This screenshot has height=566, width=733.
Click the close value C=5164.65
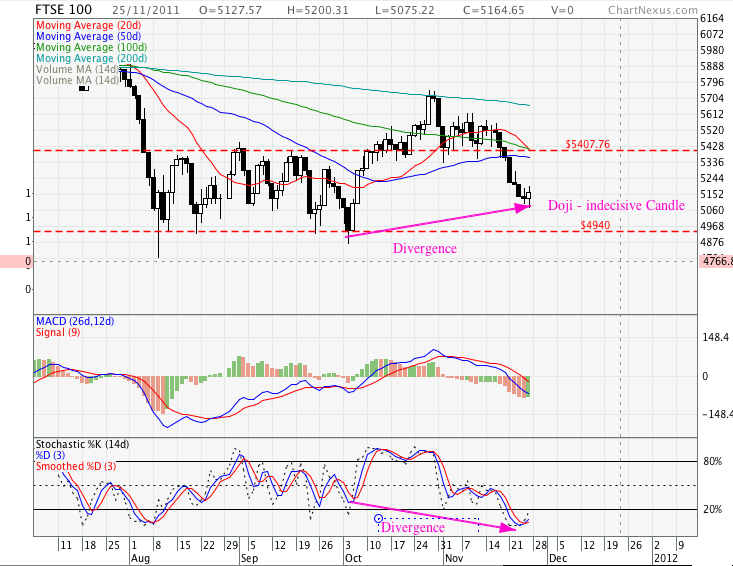point(494,10)
